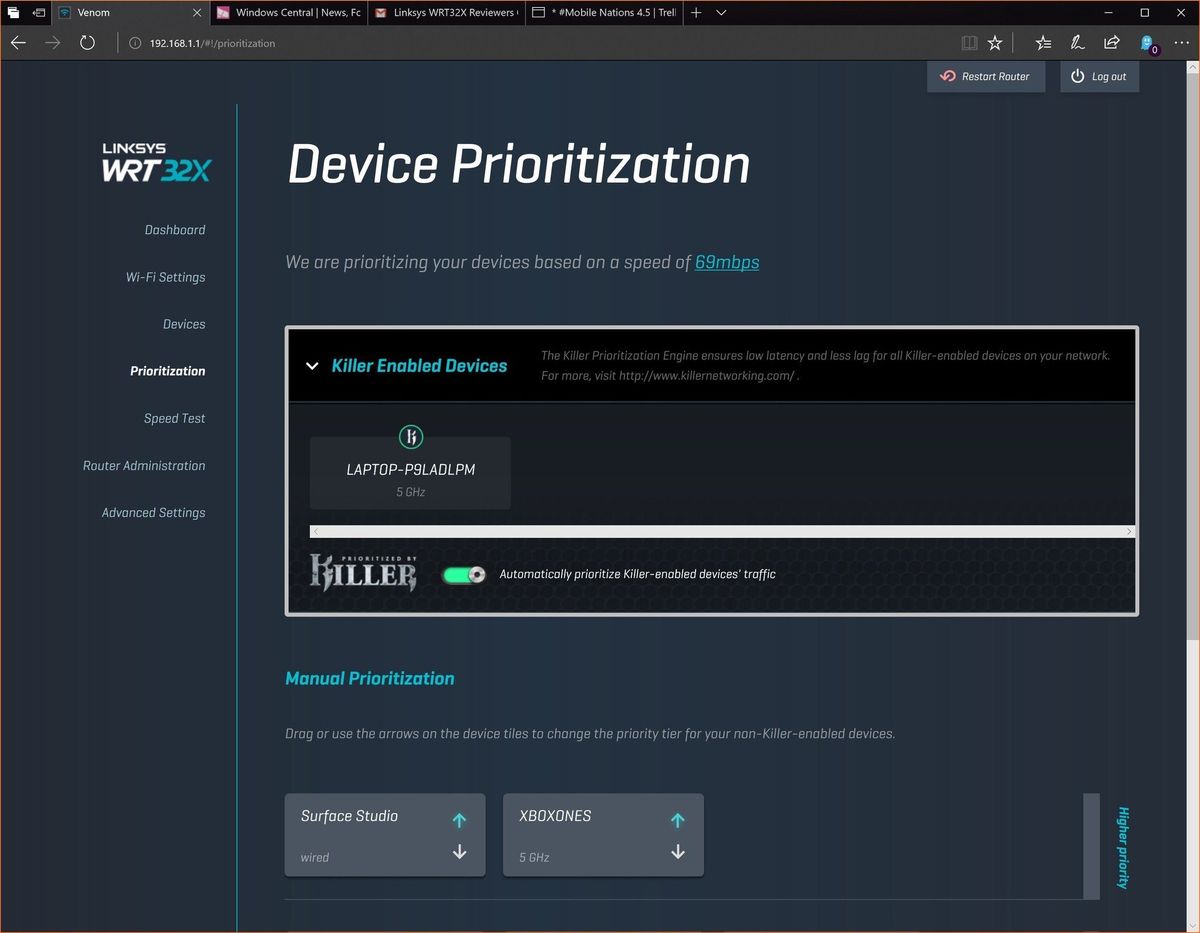
Task: Raise priority of Surface Studio
Action: click(x=459, y=820)
